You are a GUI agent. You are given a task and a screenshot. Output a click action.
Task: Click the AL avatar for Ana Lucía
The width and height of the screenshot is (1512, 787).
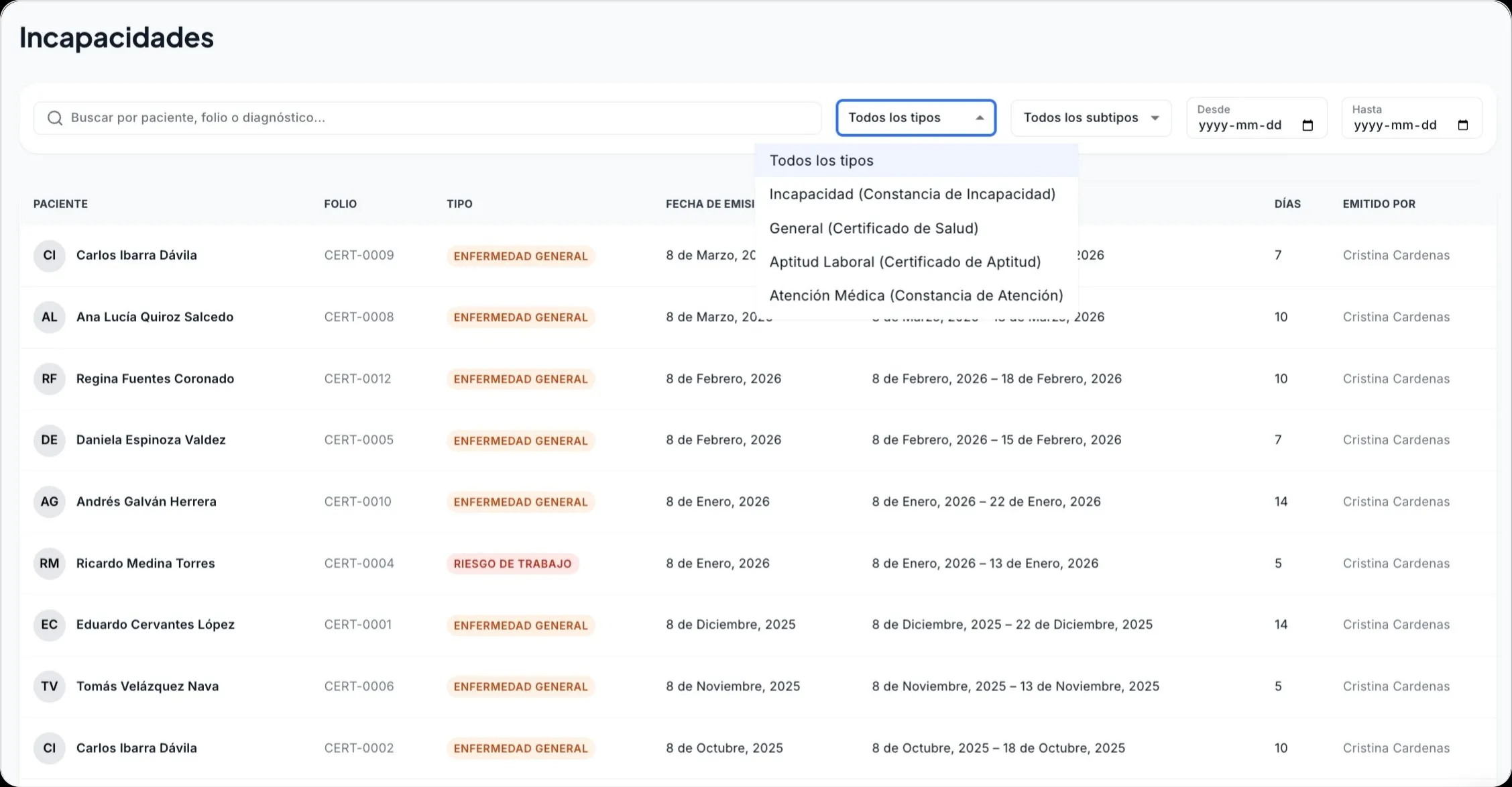pos(49,317)
